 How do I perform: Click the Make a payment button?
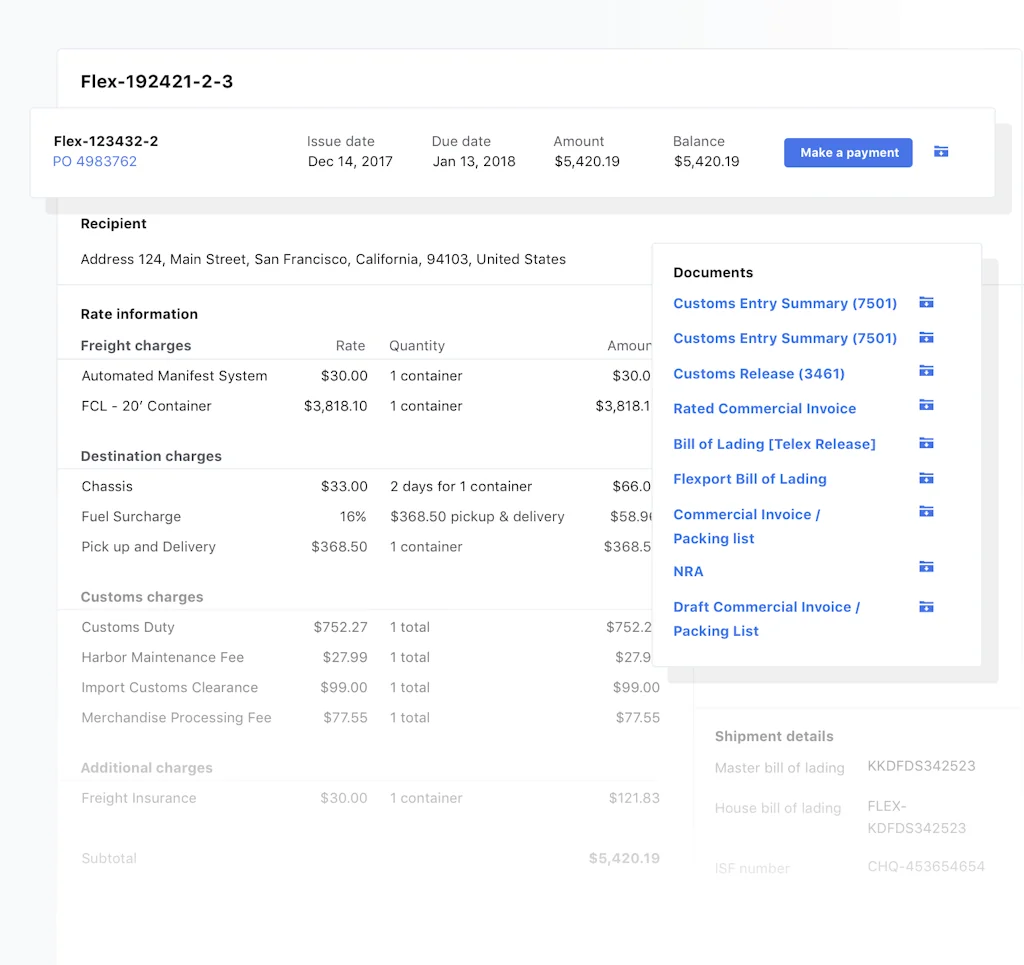tap(847, 152)
